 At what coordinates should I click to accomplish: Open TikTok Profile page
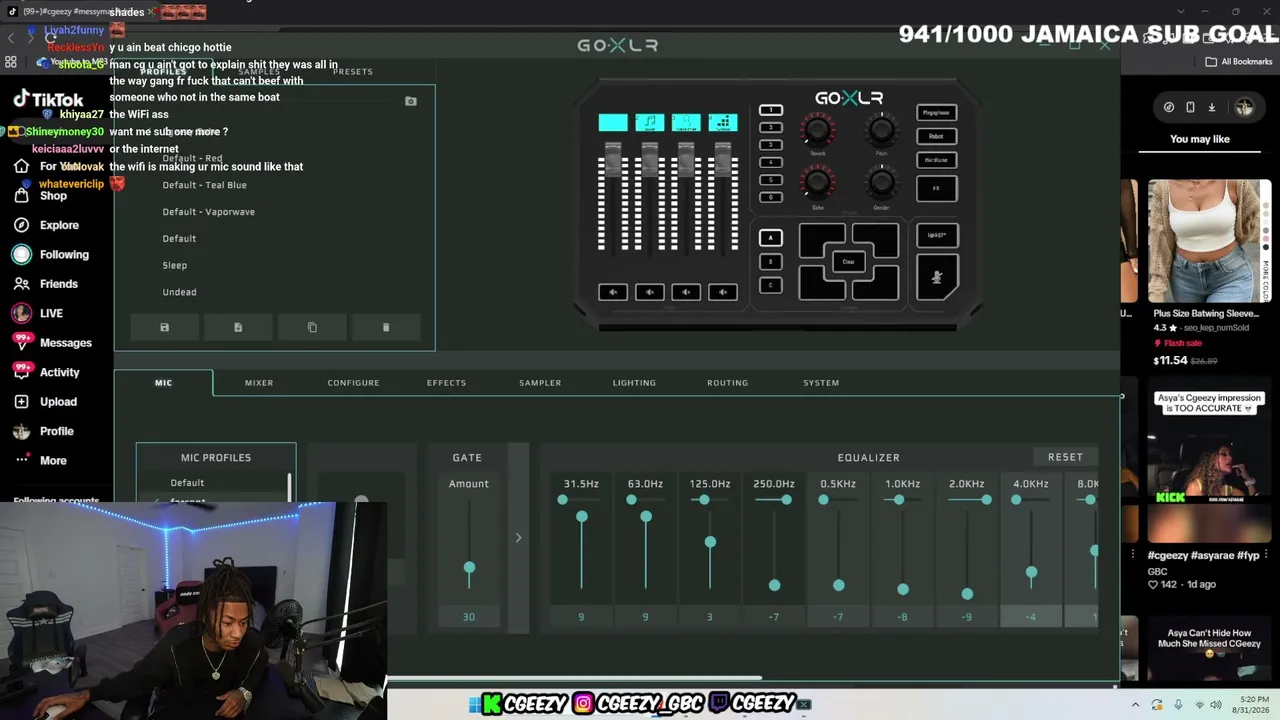pyautogui.click(x=56, y=431)
